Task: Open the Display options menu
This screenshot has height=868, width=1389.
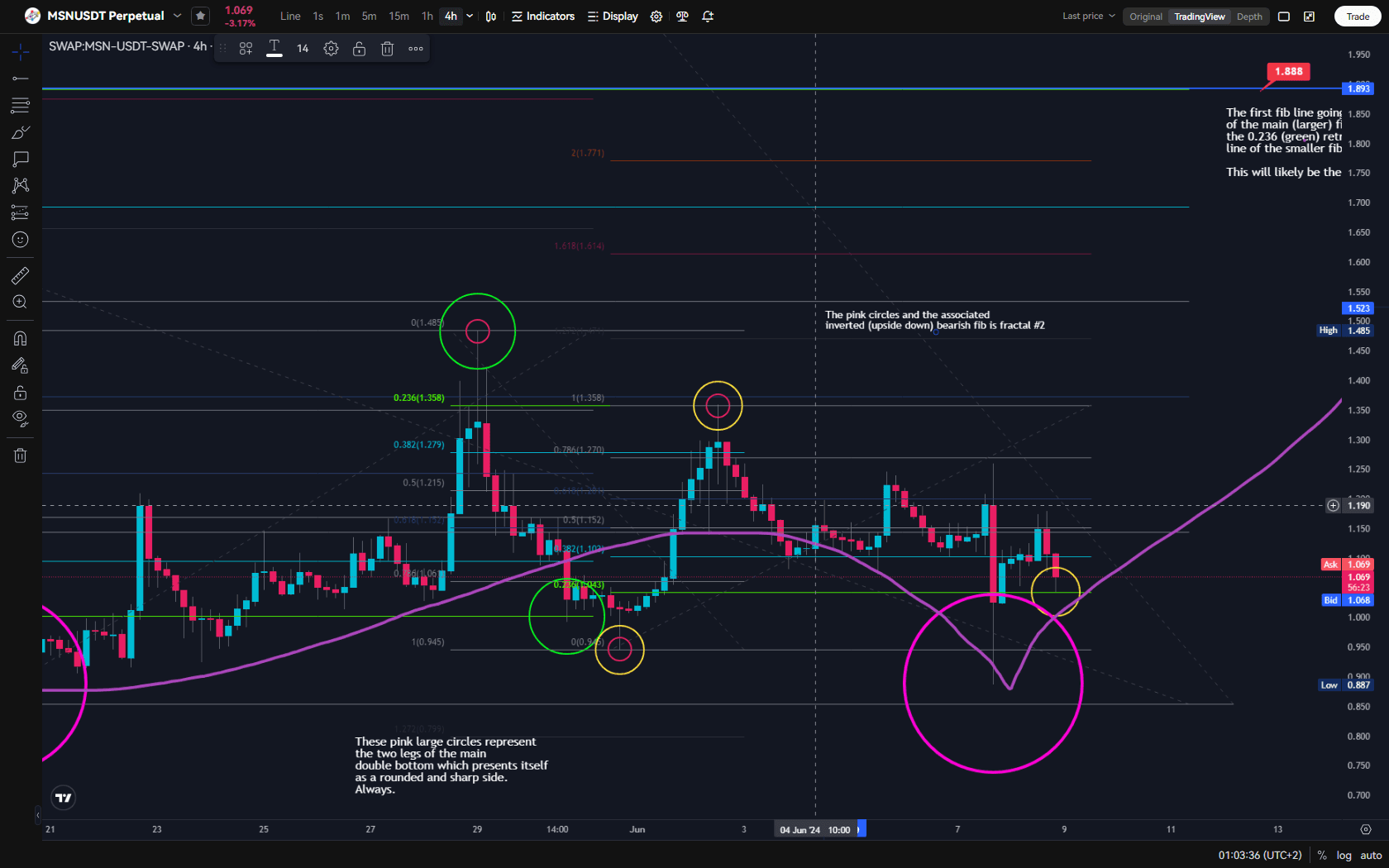Action: [613, 16]
